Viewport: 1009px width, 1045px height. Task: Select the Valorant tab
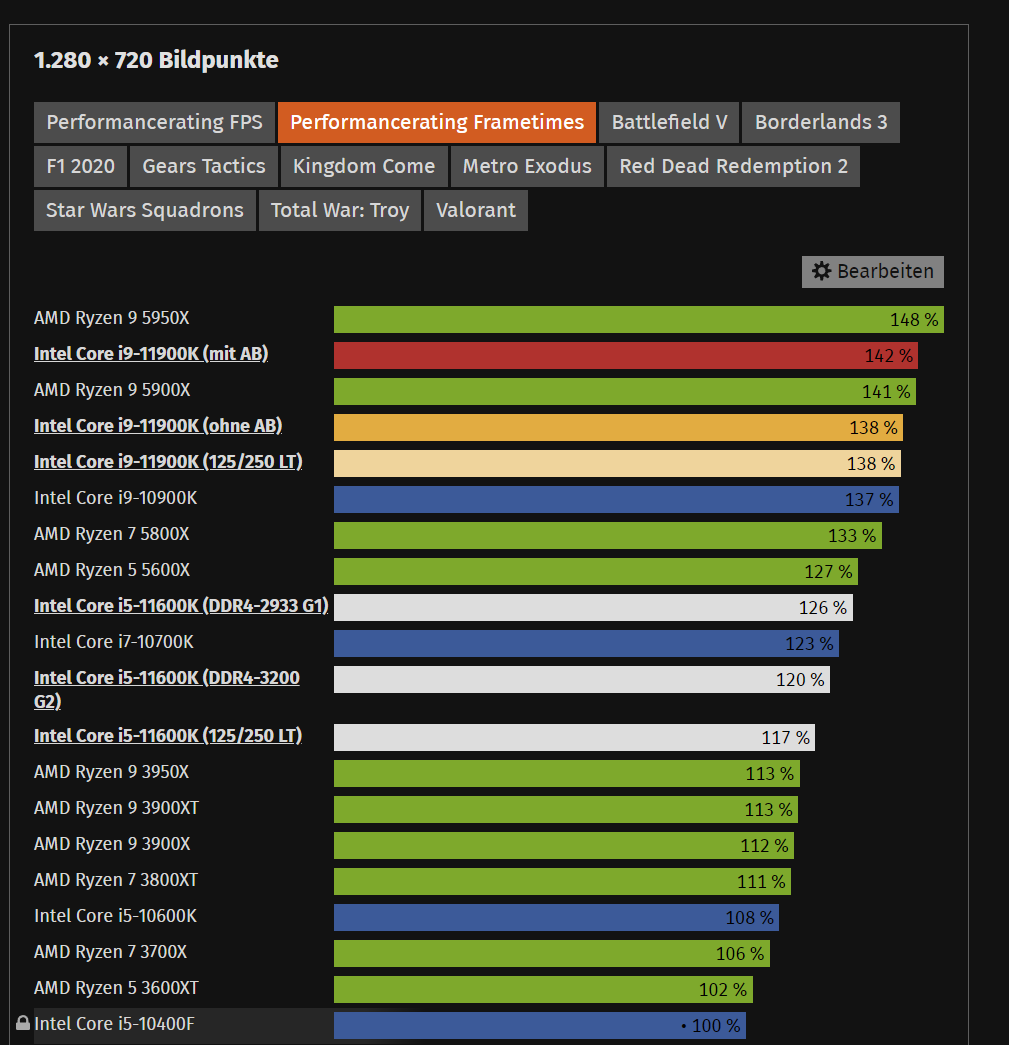pyautogui.click(x=476, y=210)
